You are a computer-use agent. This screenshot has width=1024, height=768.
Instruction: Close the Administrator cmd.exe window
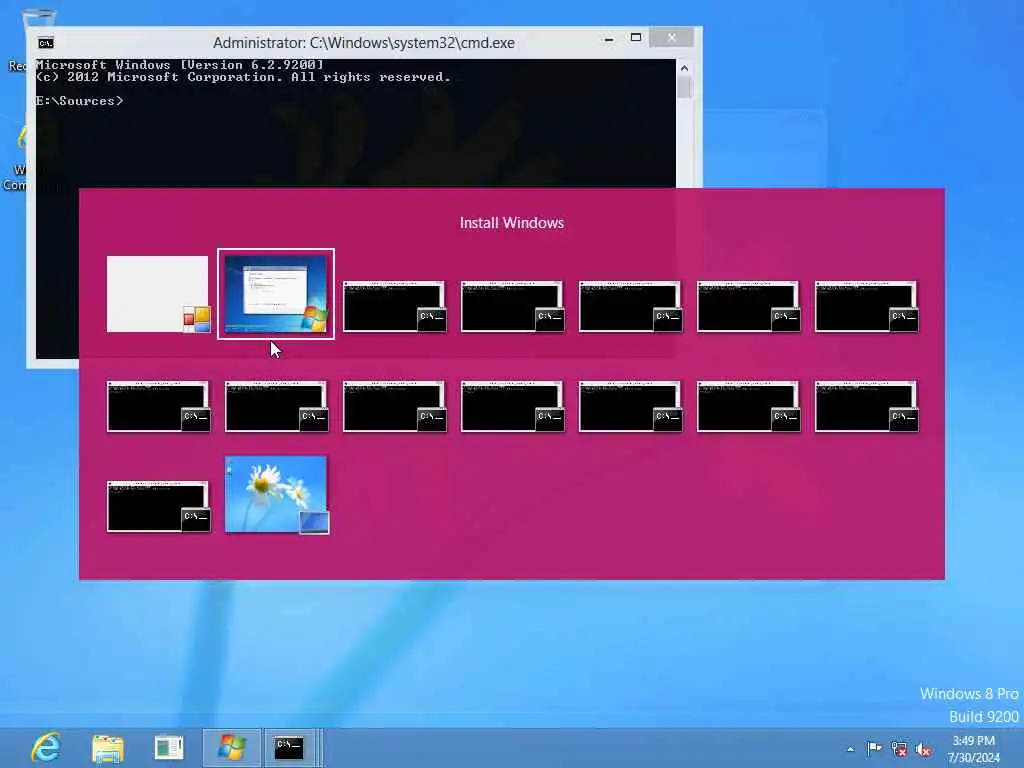click(x=671, y=38)
